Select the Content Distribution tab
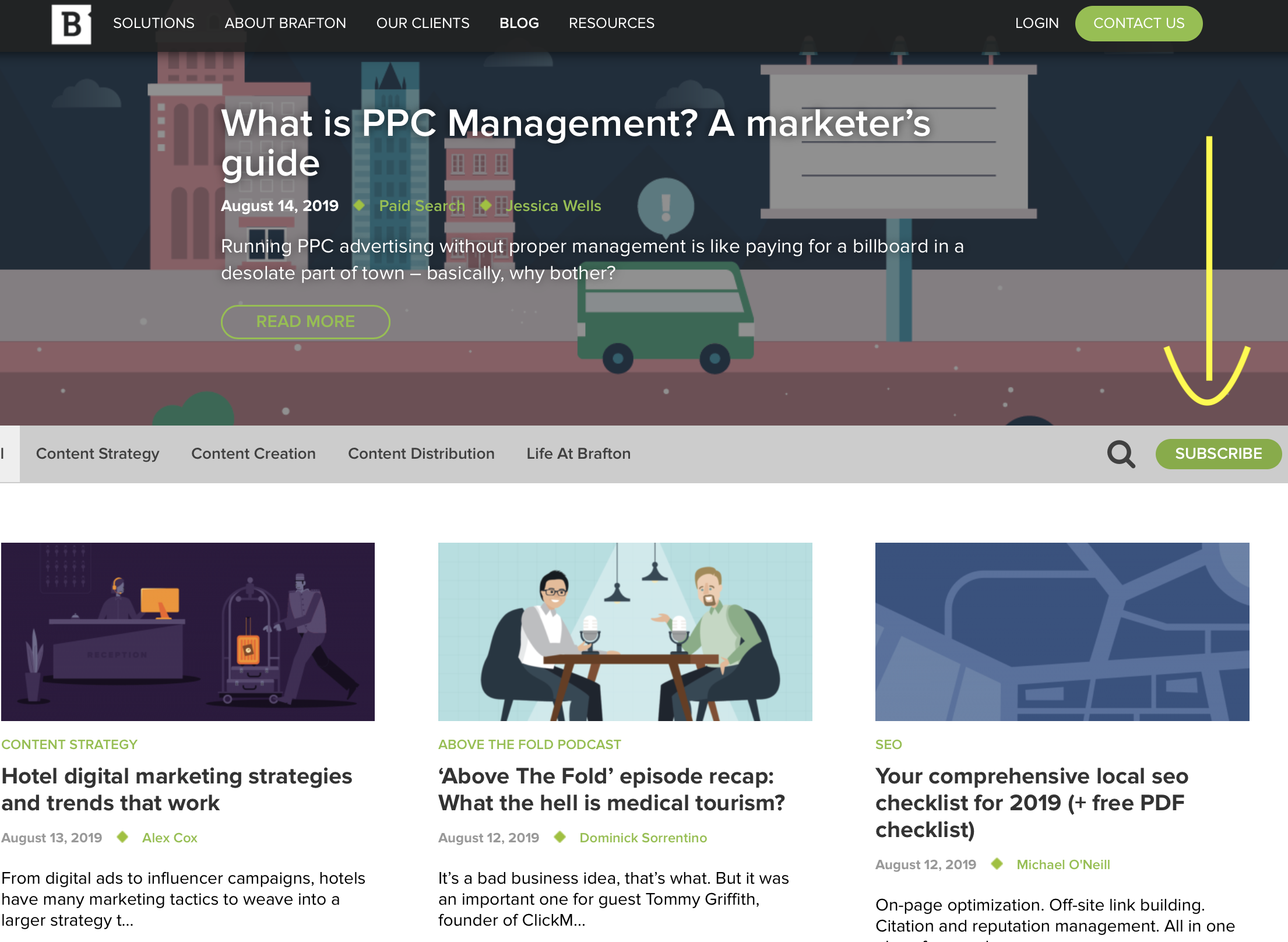 click(x=421, y=454)
